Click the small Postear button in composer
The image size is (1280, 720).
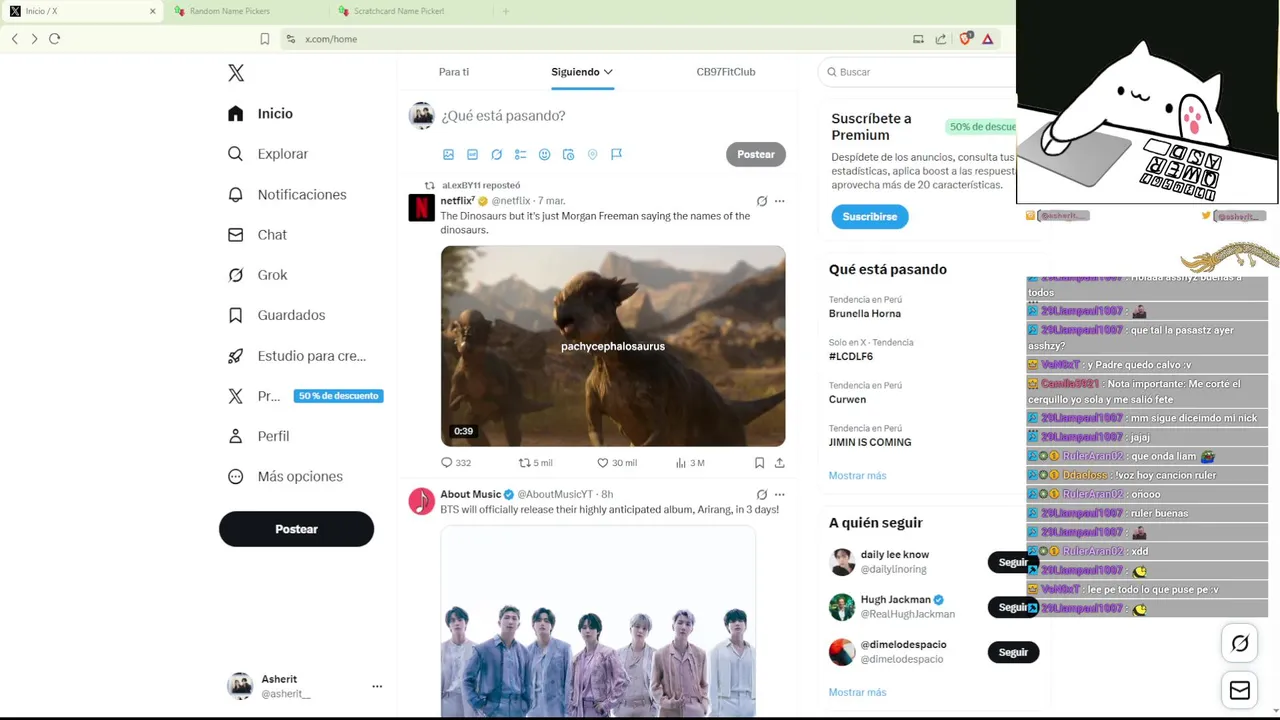(756, 154)
